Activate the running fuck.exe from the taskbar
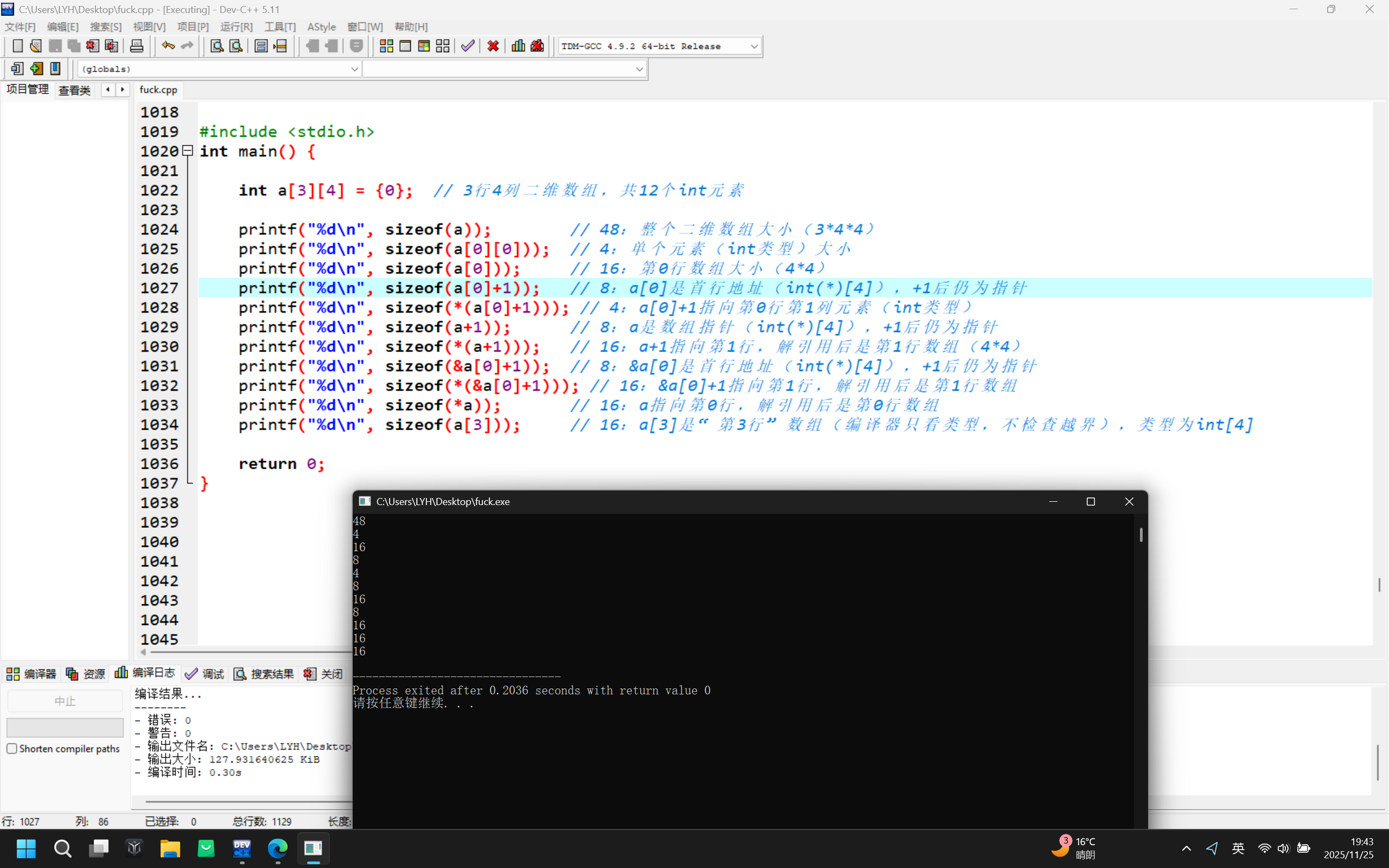 (314, 849)
